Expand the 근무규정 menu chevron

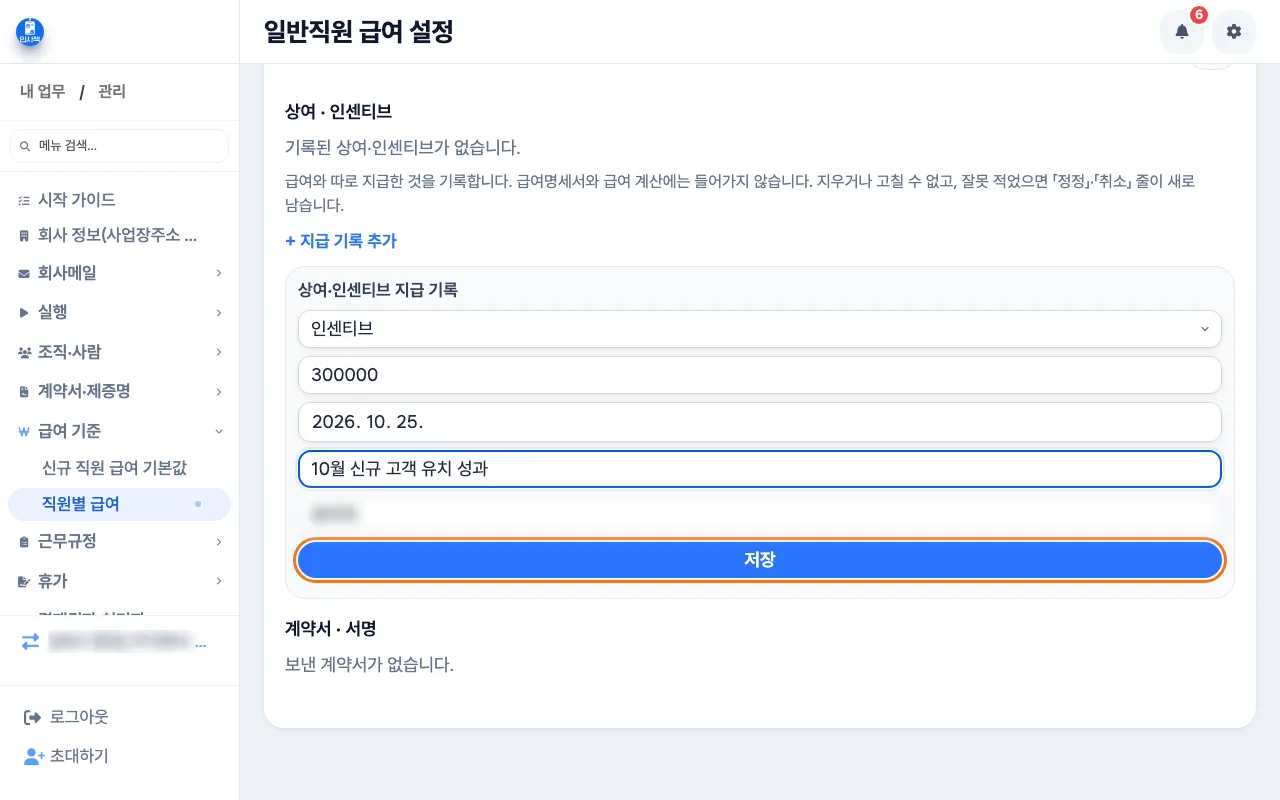click(x=218, y=542)
